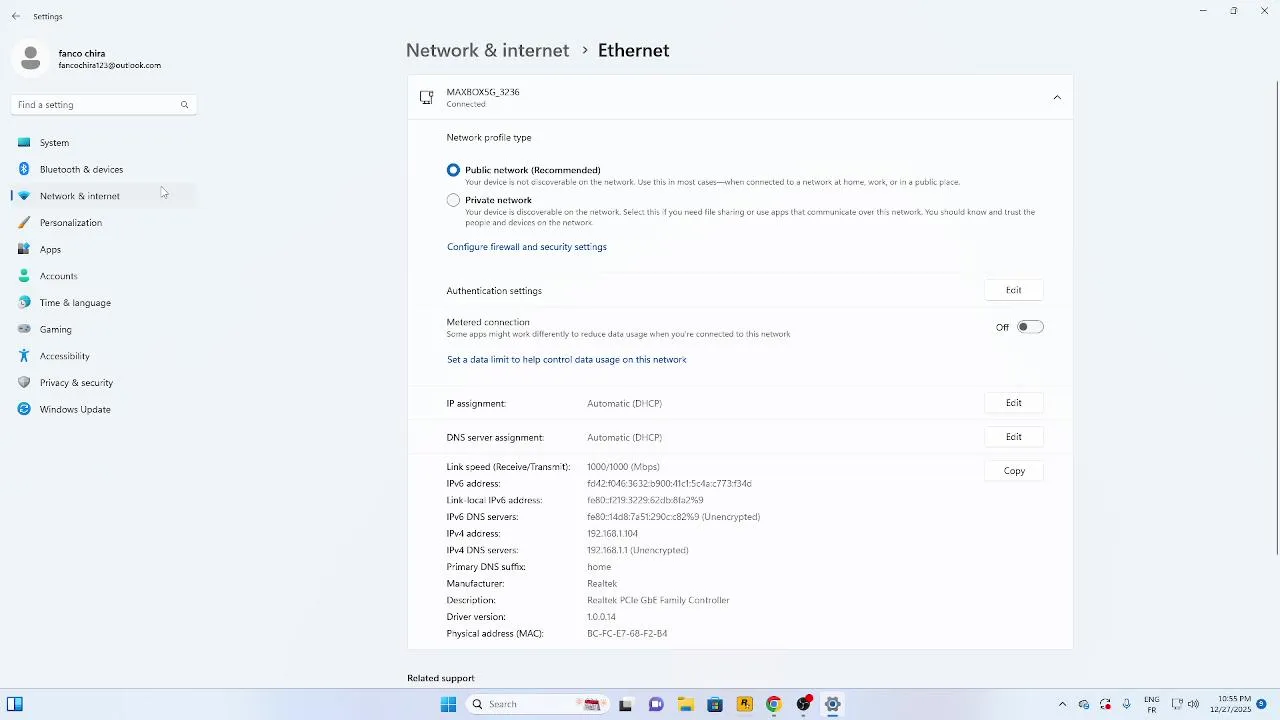This screenshot has width=1280, height=720.
Task: Open Accounts settings page
Action: (x=104, y=276)
